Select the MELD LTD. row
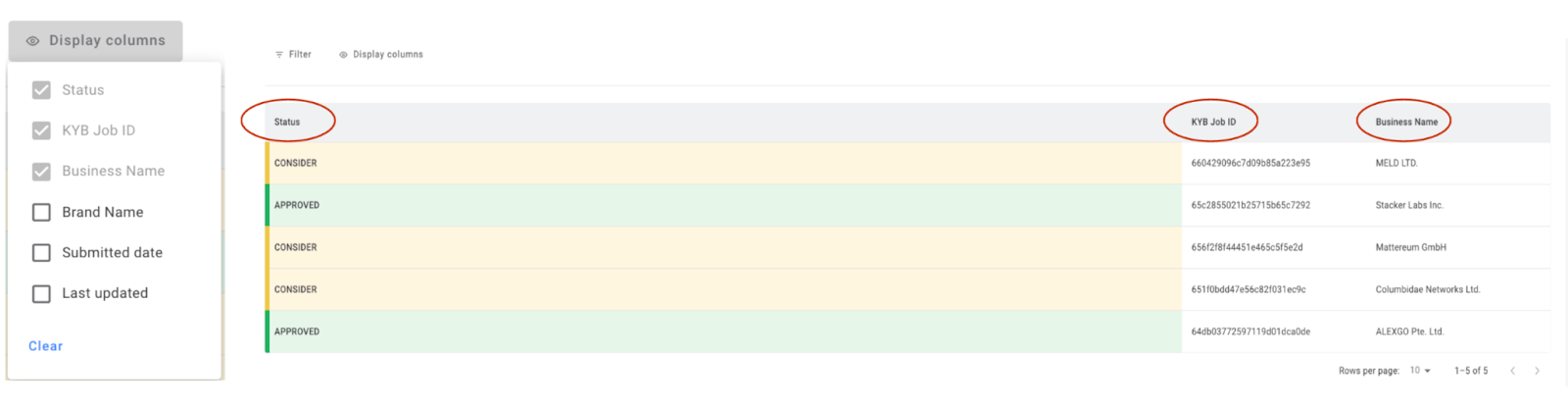1568x407 pixels. (907, 164)
